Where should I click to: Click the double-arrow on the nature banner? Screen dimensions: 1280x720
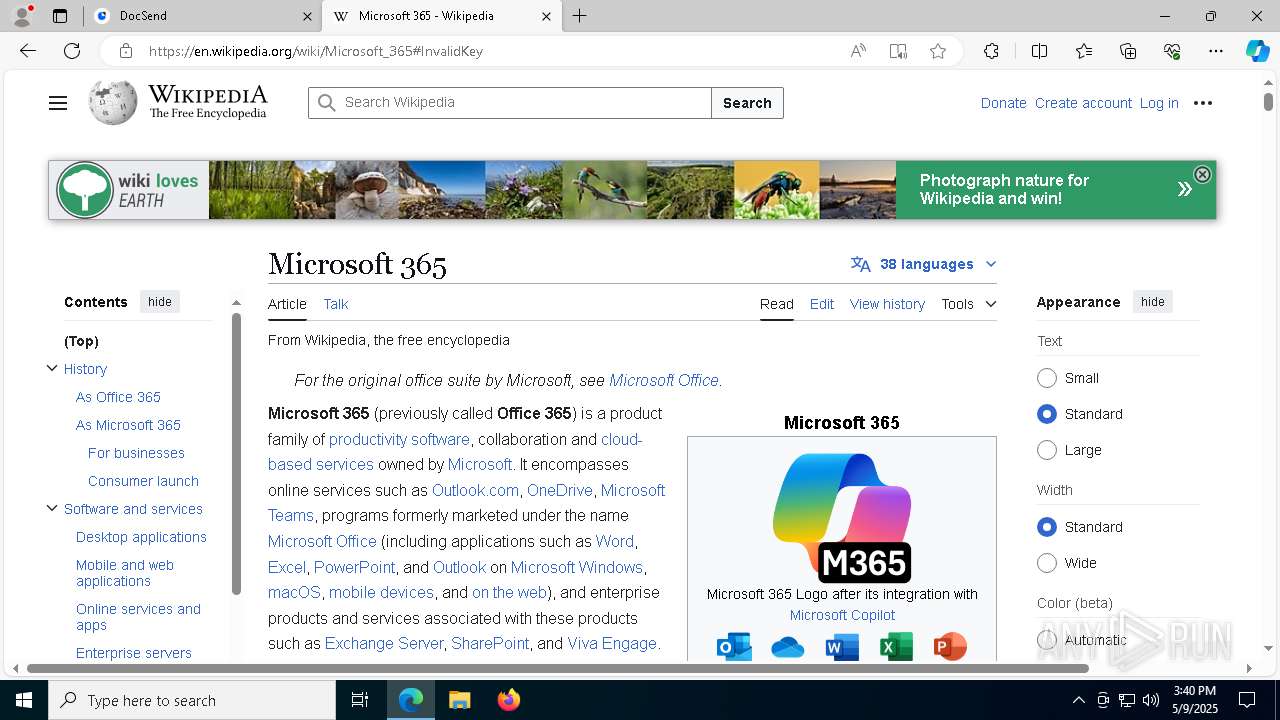click(1184, 189)
